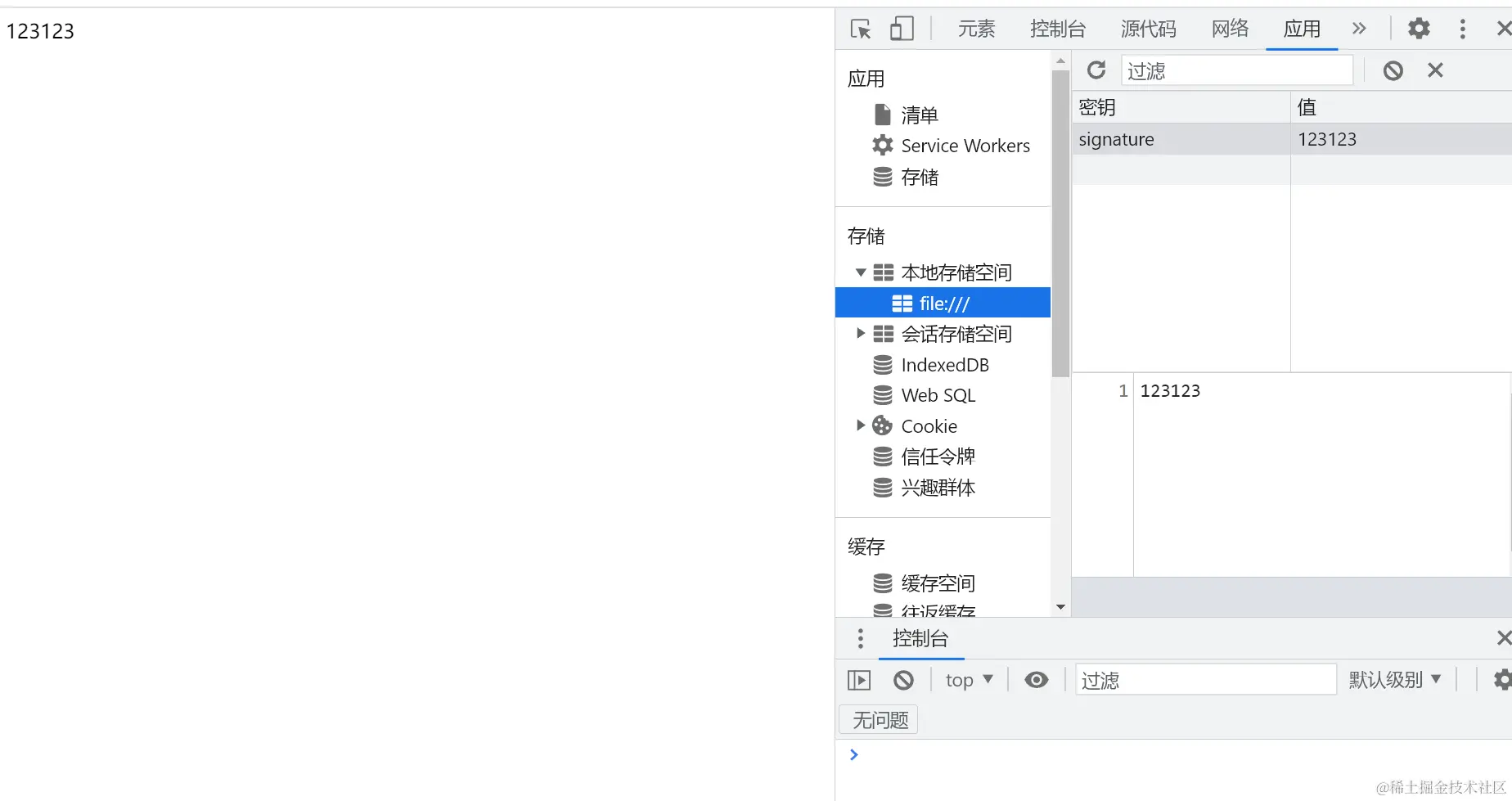This screenshot has height=801, width=1512.
Task: Select the 123123 value cell
Action: [1402, 139]
